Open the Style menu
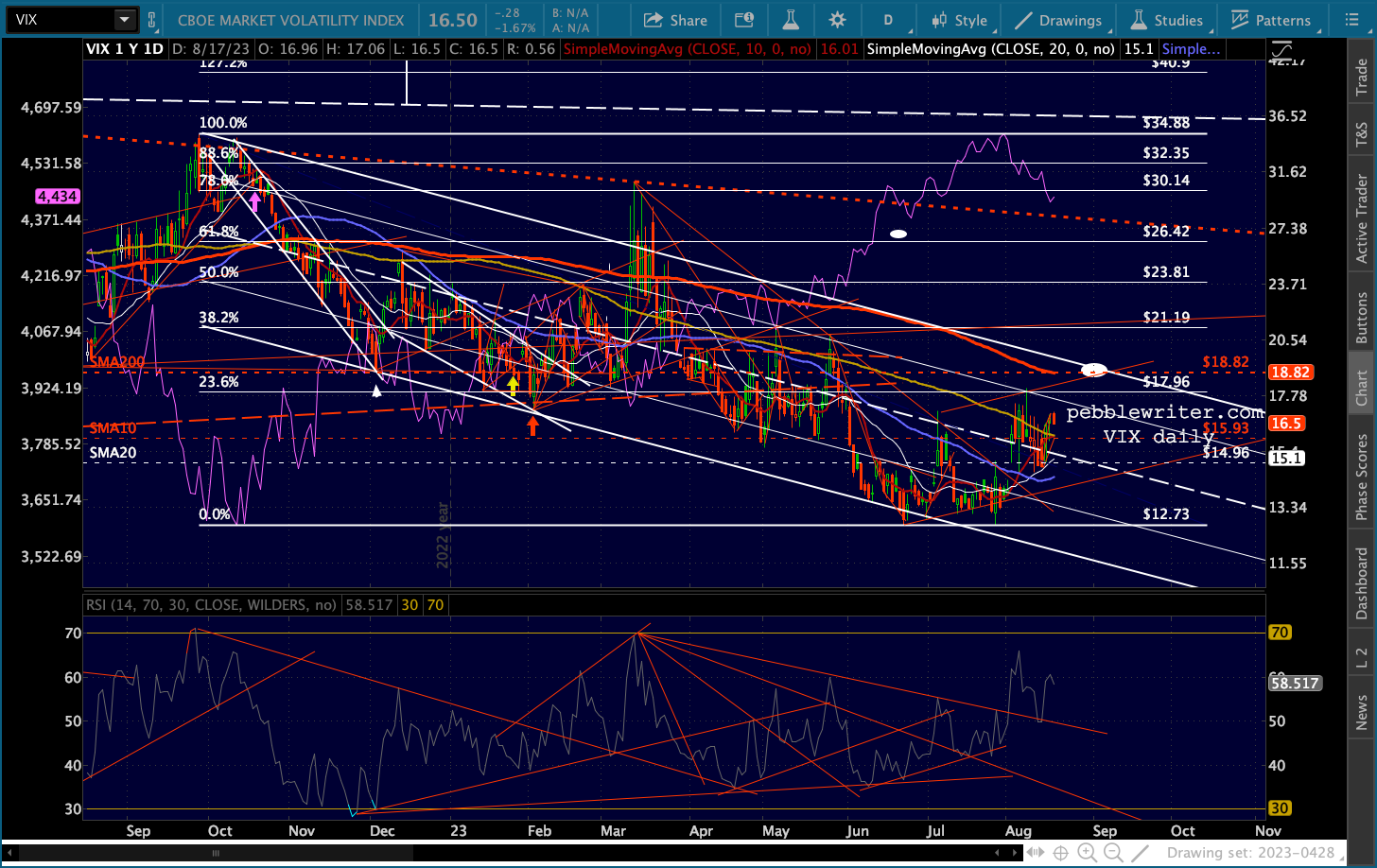Viewport: 1377px width, 868px height. point(959,20)
